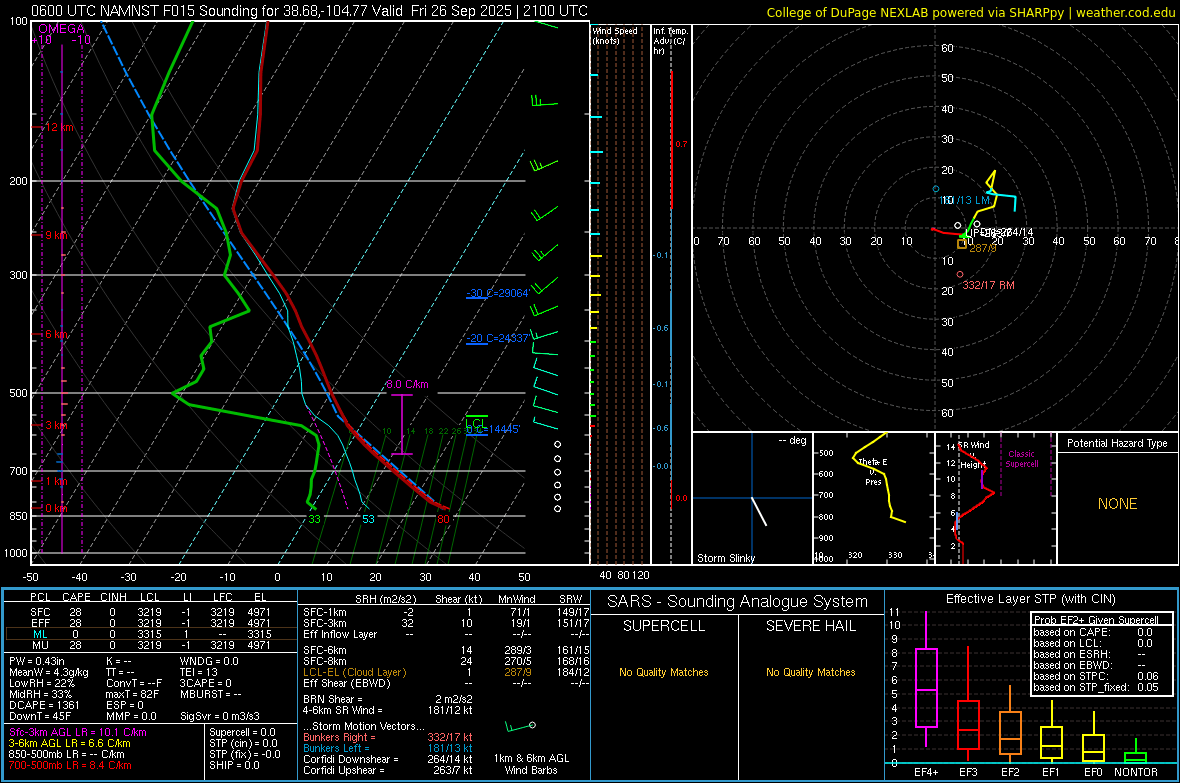Click the green NONTOR box plot
Screen dimensions: 1180x783
(1136, 753)
